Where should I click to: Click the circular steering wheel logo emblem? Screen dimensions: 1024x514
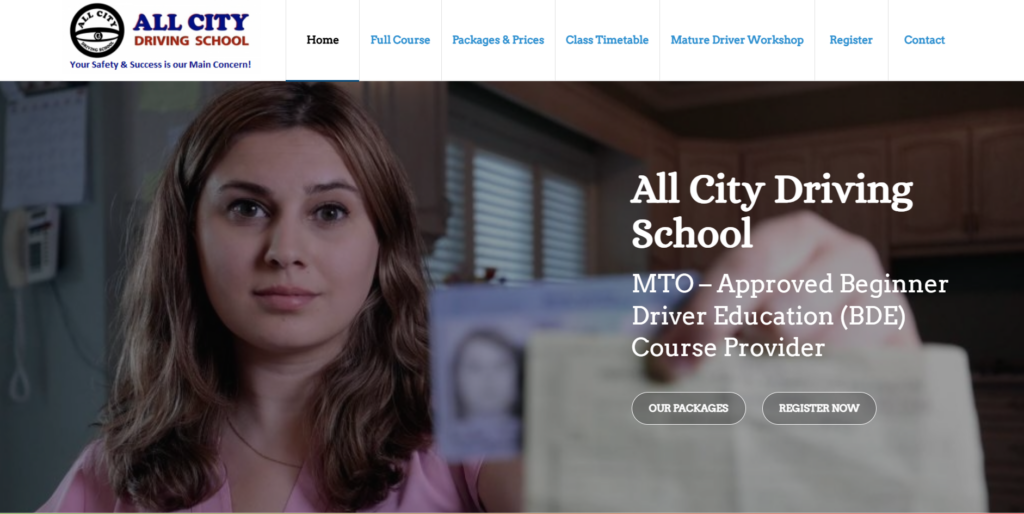[97, 30]
